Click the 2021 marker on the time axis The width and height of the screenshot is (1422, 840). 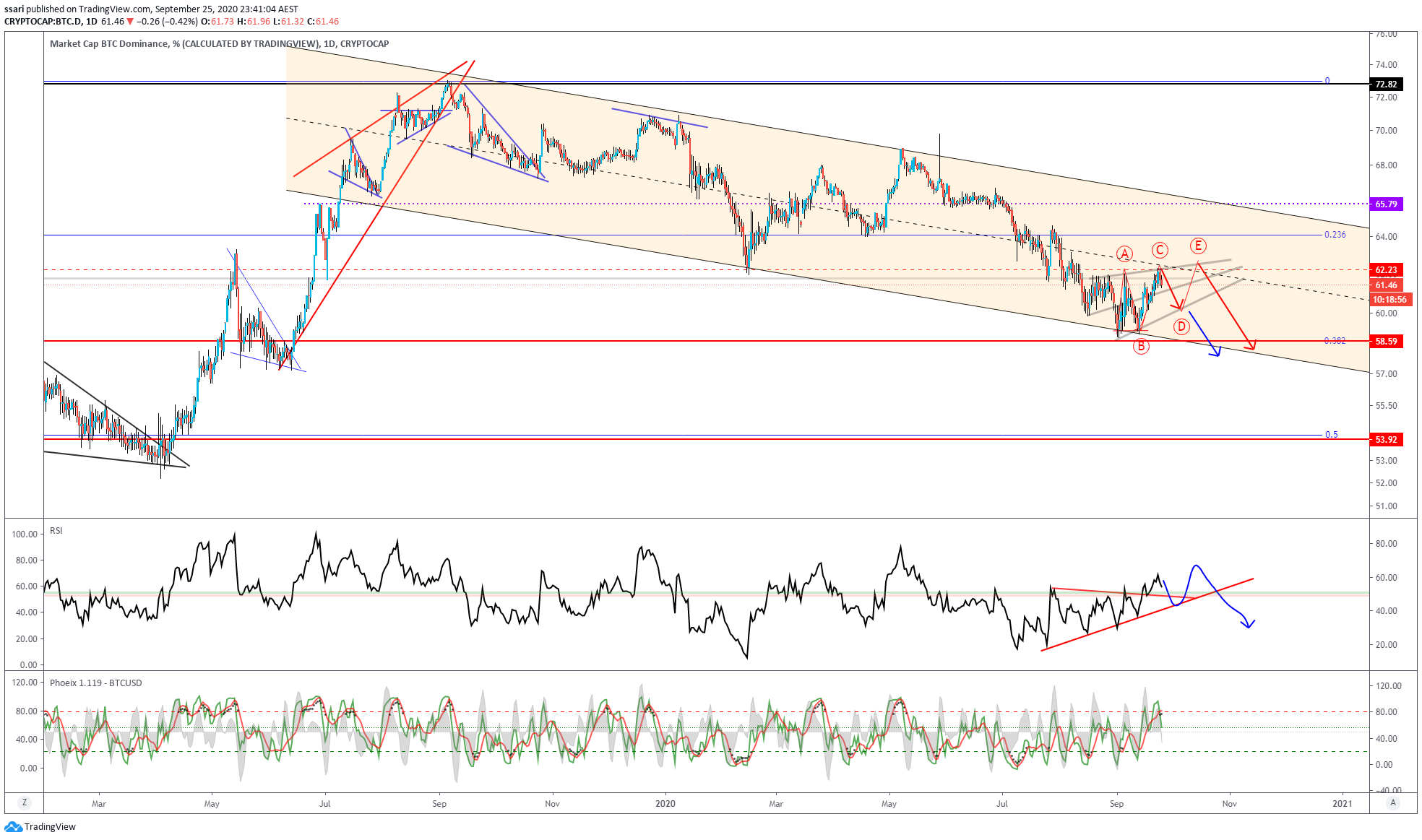1343,804
